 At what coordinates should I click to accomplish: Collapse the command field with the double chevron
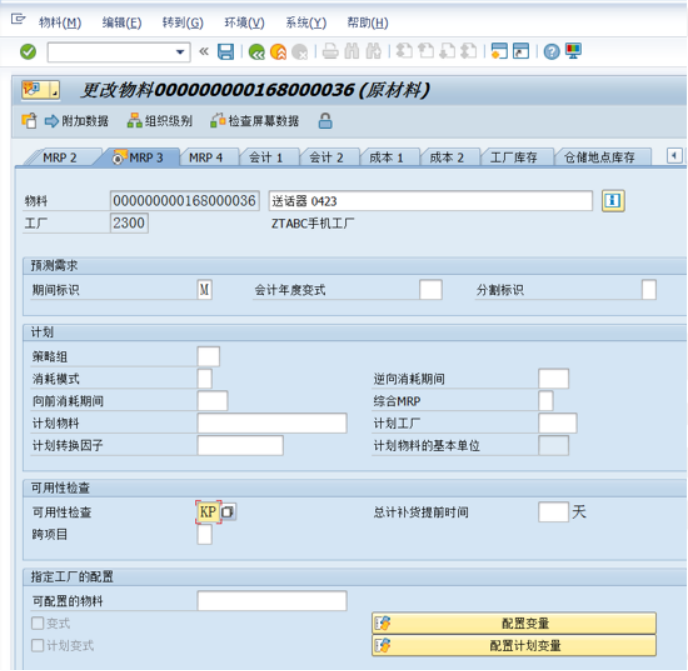click(x=204, y=52)
